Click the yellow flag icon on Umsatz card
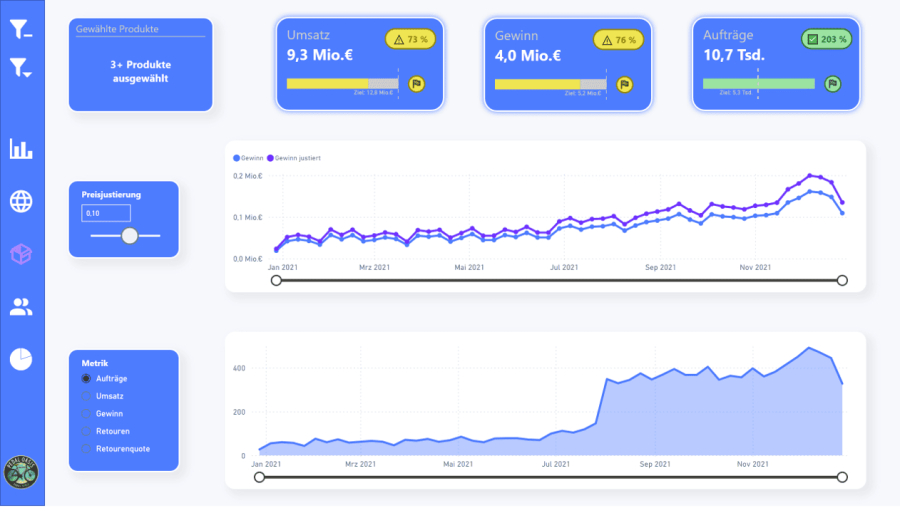900x513 pixels. (x=417, y=84)
